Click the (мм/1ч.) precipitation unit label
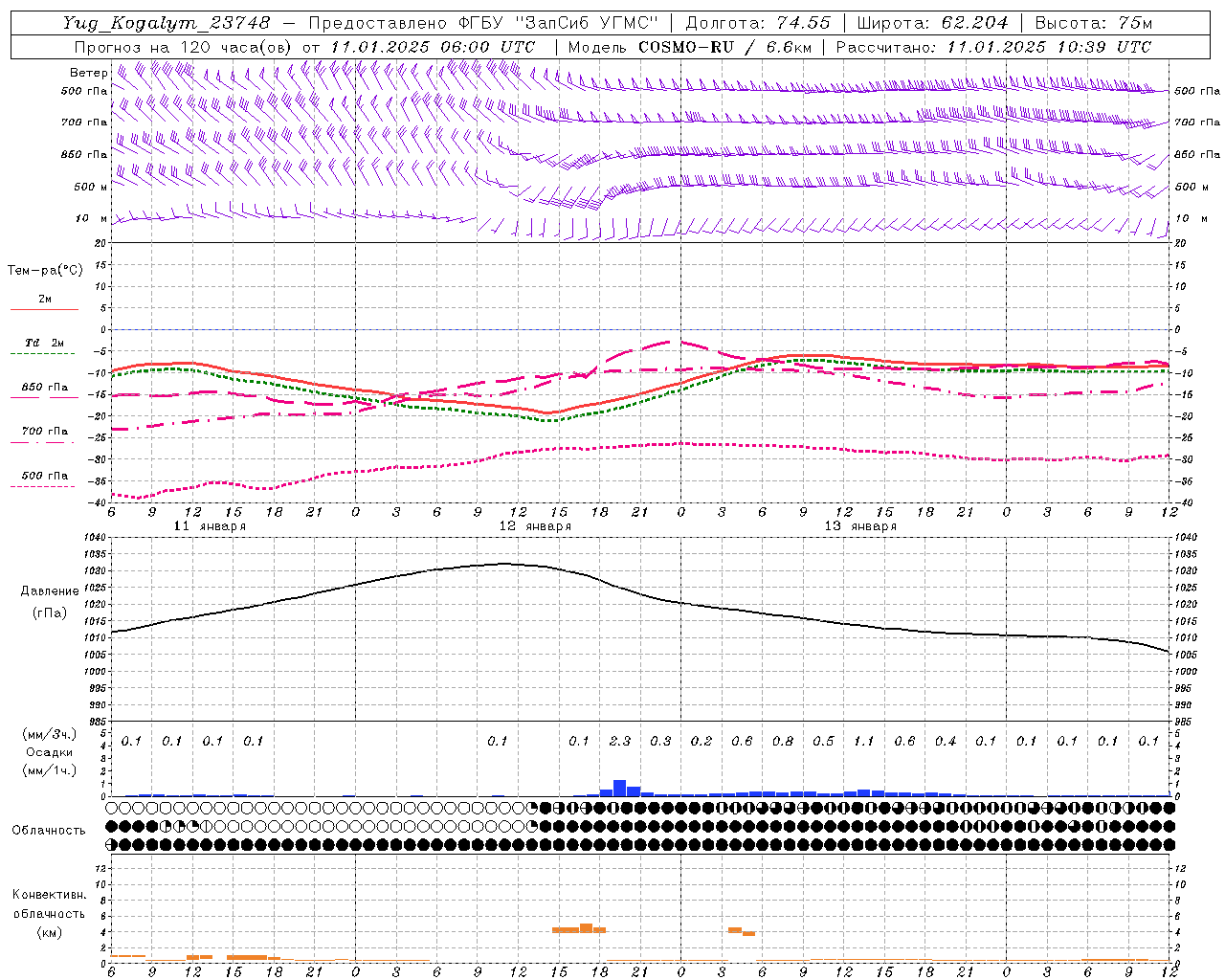Viewport: 1225px width, 980px height. (x=50, y=770)
